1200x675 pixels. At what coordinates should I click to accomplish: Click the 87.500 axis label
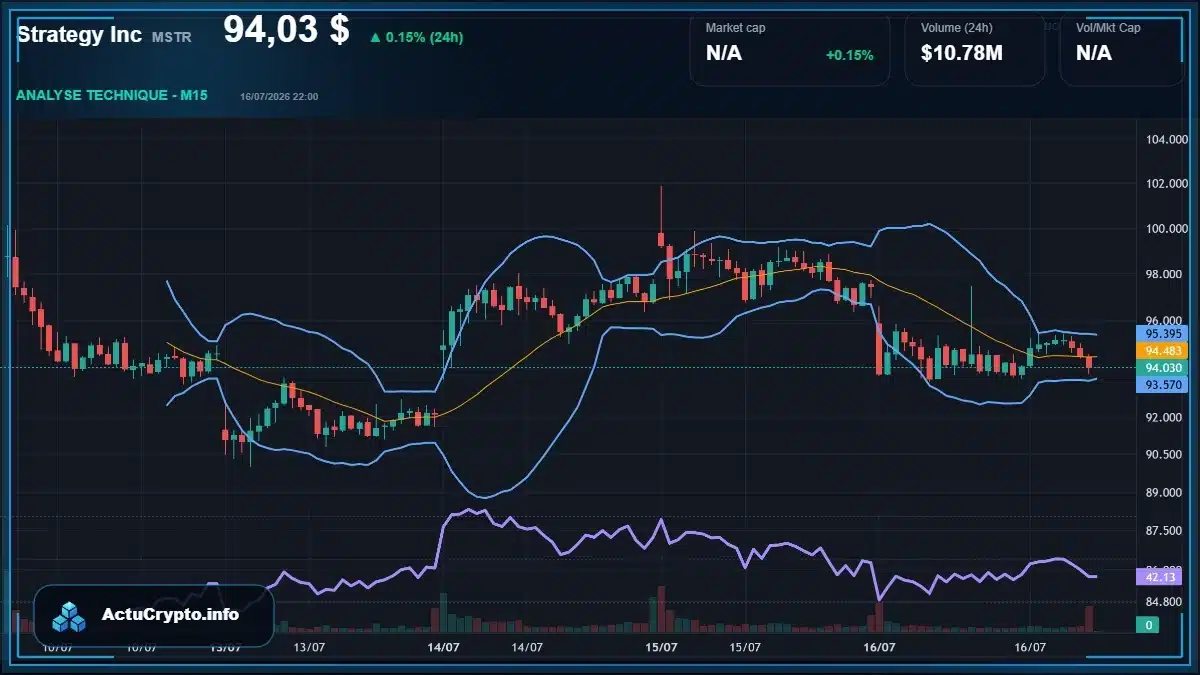(x=1165, y=531)
